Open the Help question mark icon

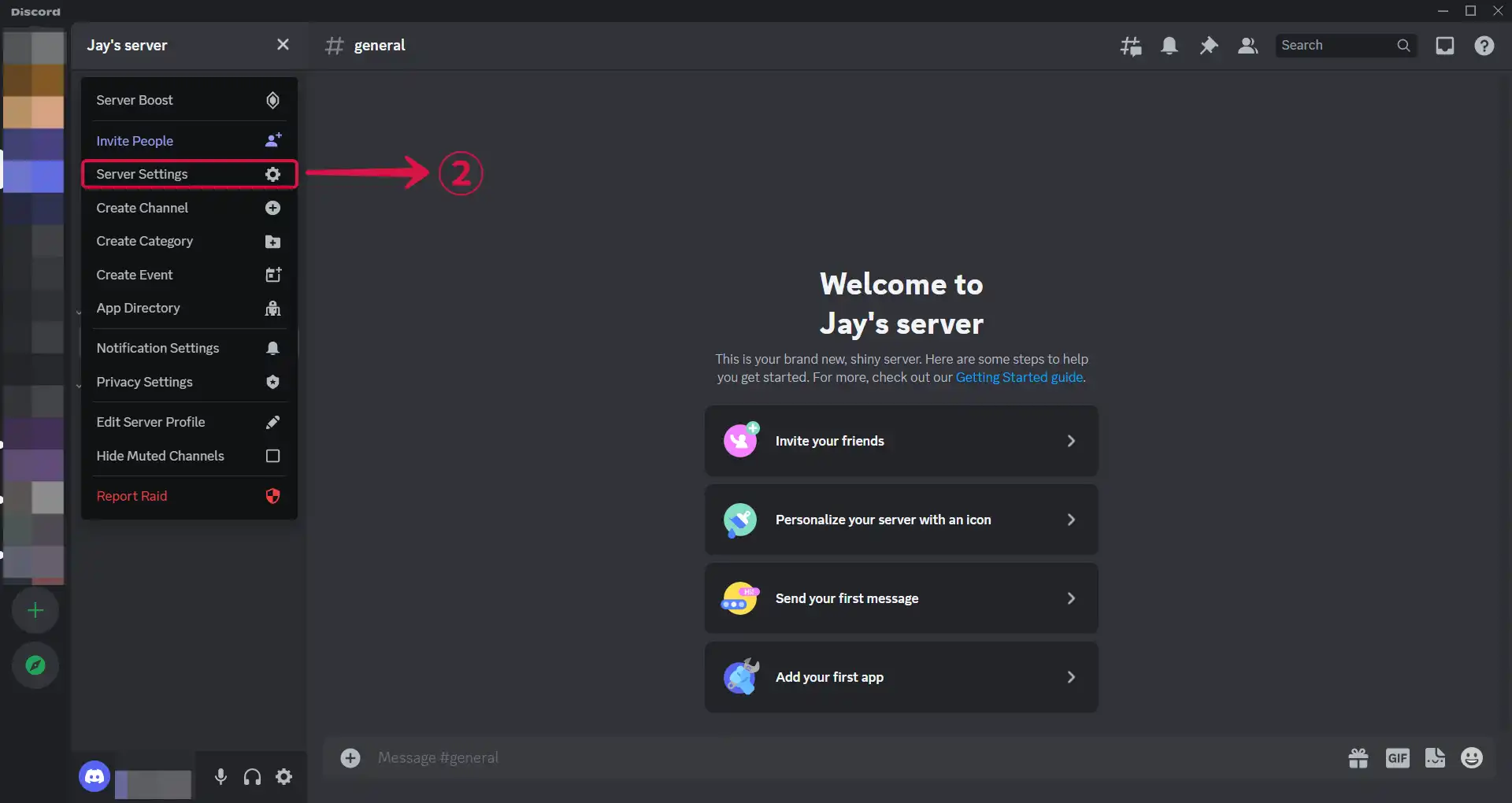point(1484,46)
